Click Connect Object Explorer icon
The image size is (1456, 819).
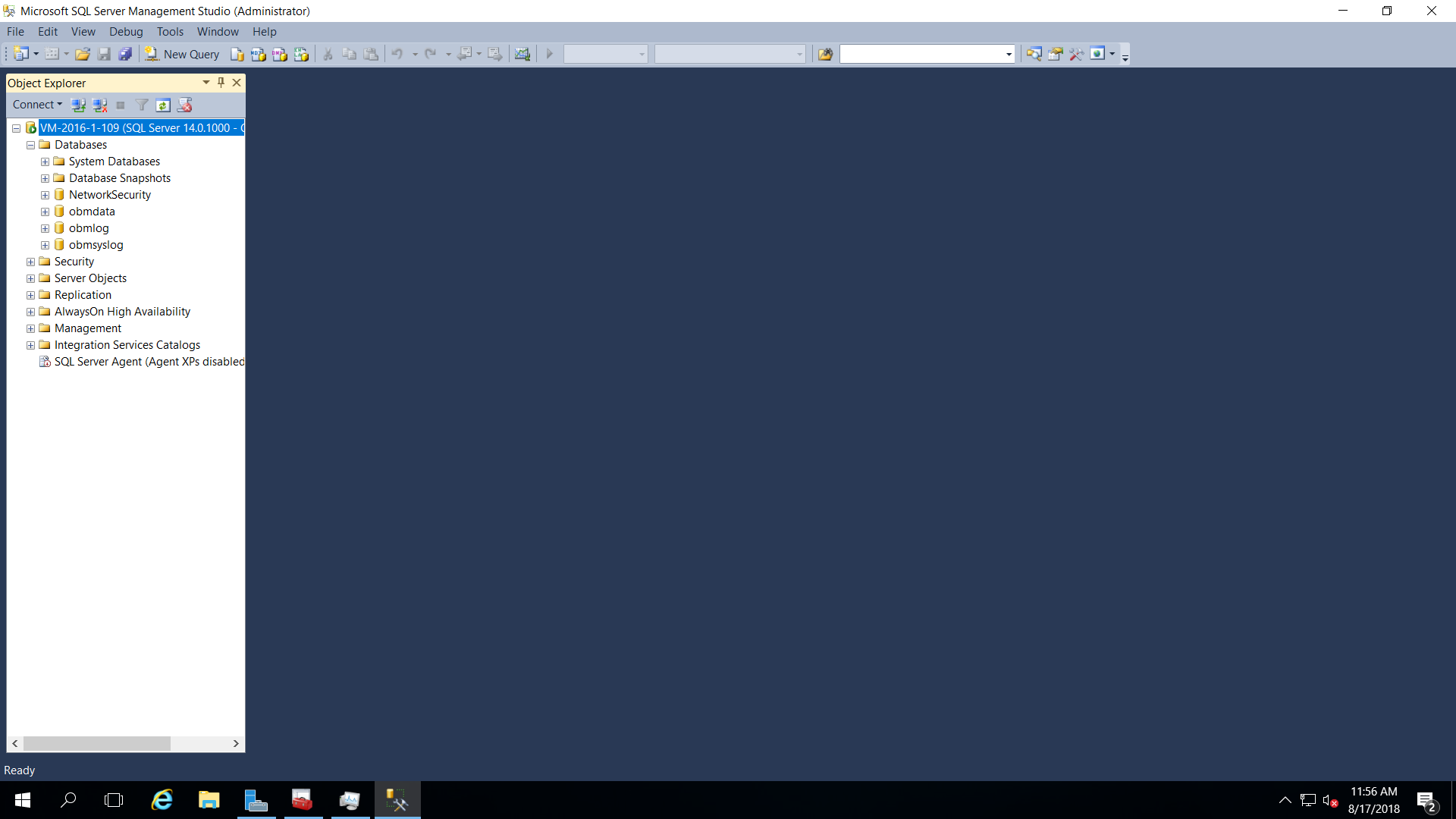point(78,105)
